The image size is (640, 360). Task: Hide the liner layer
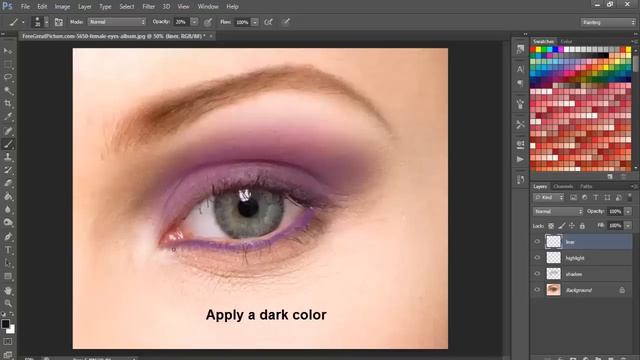537,242
